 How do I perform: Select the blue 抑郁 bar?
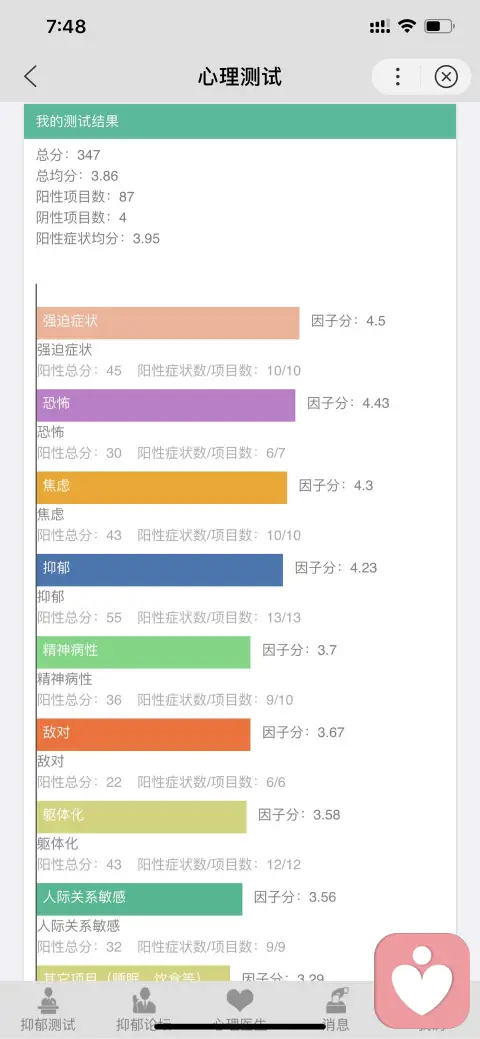(x=160, y=570)
